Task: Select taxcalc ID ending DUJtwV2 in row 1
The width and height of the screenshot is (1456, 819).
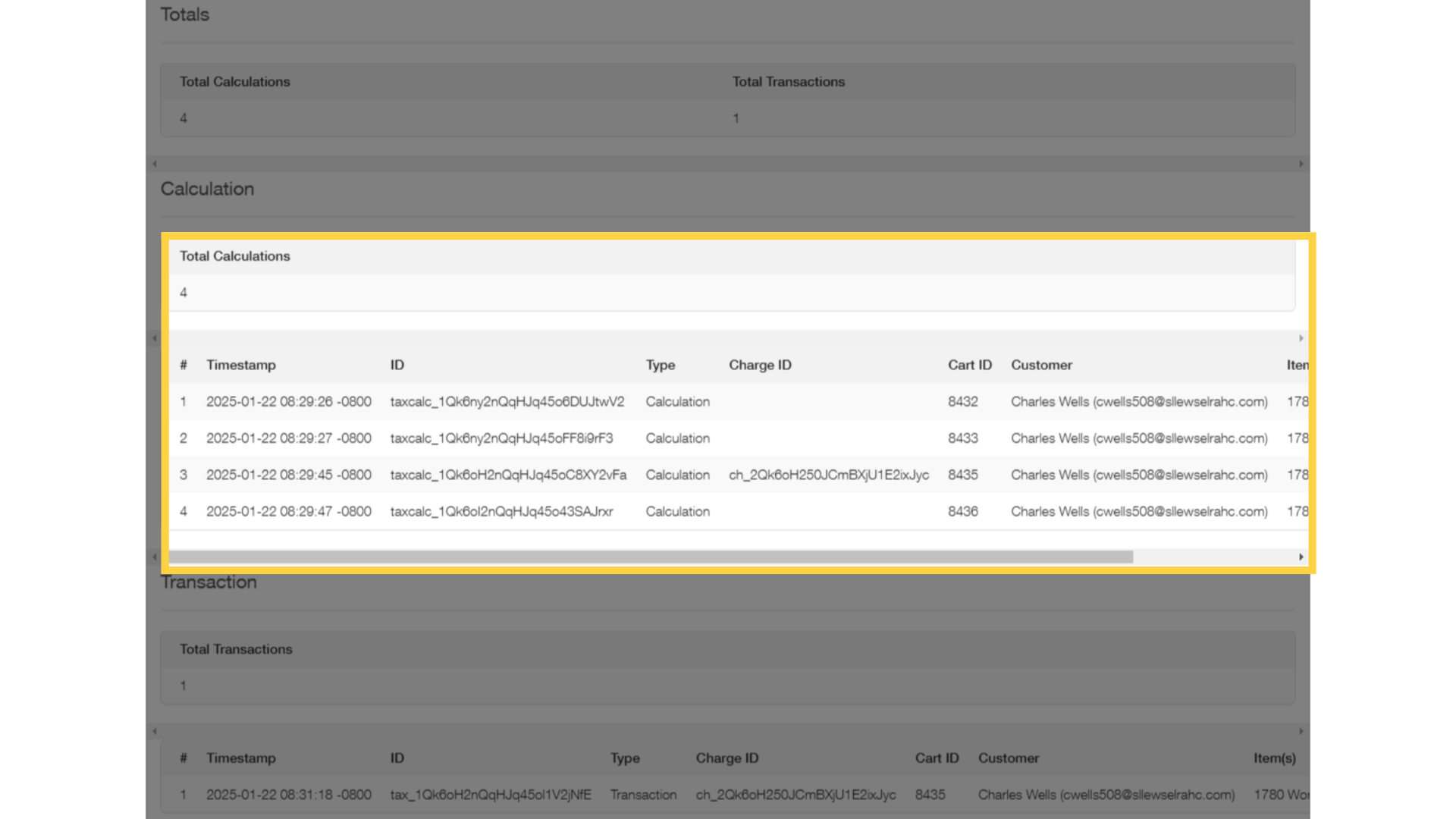Action: 507,402
